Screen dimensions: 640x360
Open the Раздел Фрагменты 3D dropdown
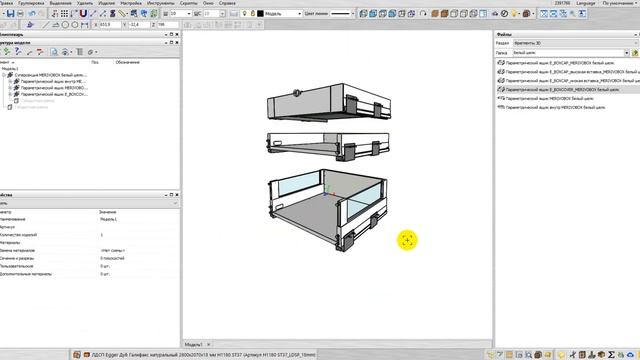[x=576, y=43]
